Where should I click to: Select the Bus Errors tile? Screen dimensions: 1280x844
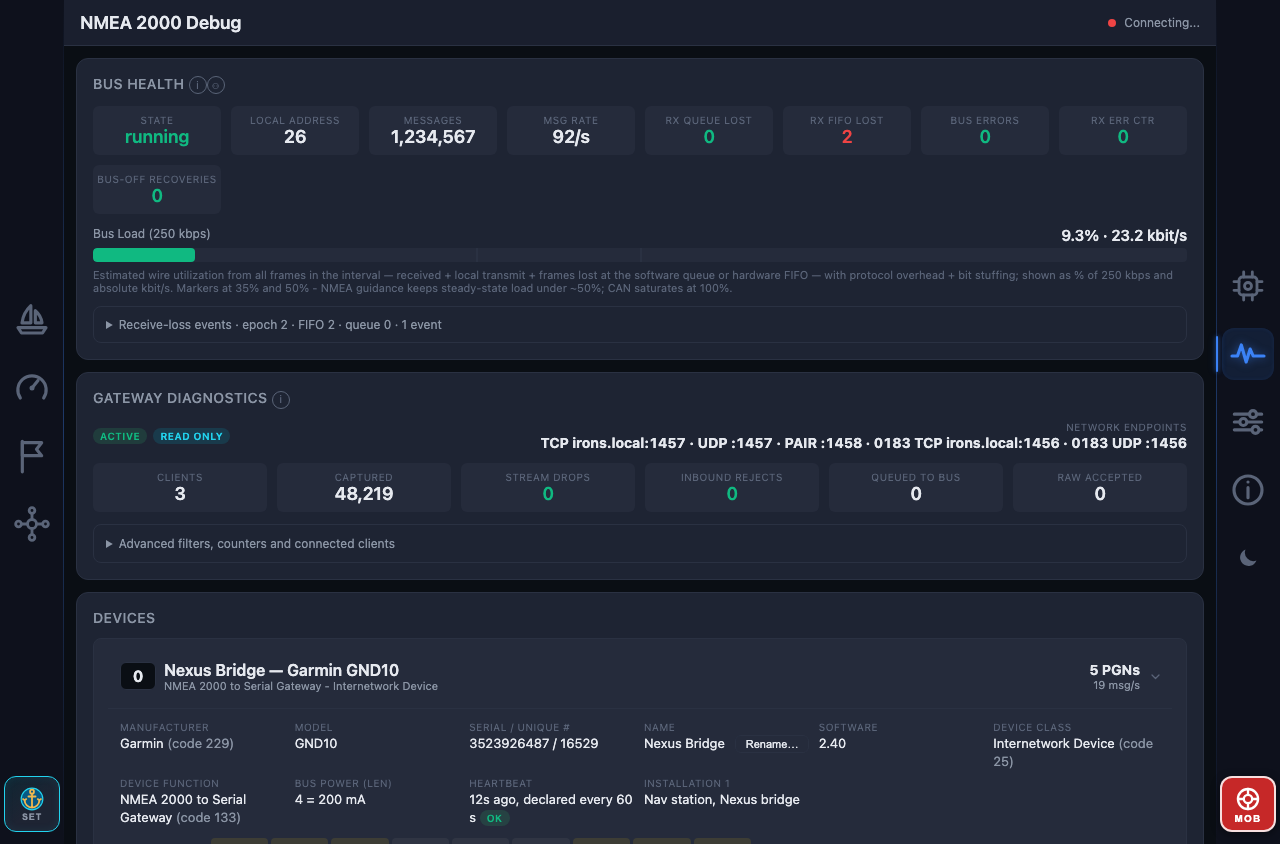985,130
